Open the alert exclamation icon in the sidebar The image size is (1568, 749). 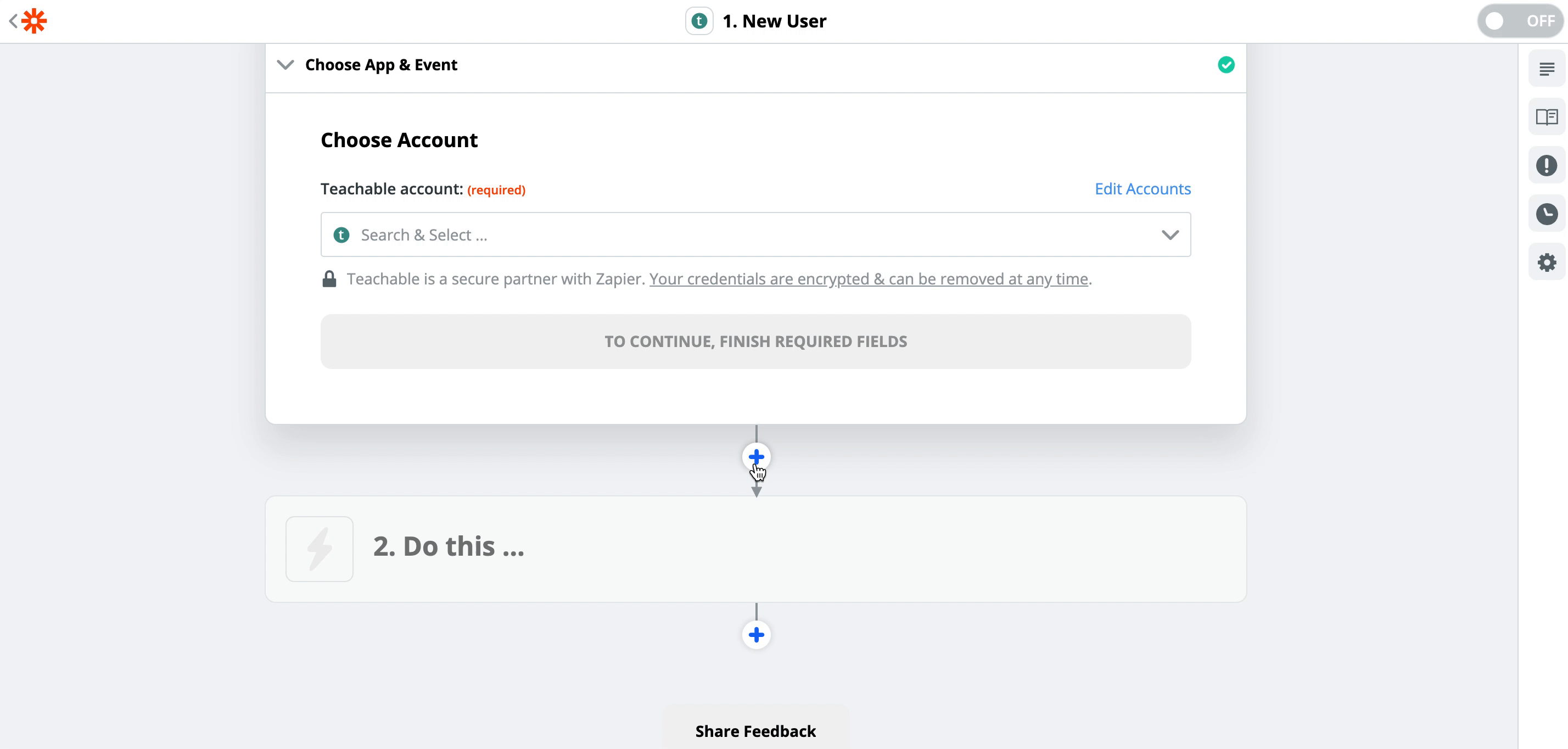click(x=1546, y=165)
